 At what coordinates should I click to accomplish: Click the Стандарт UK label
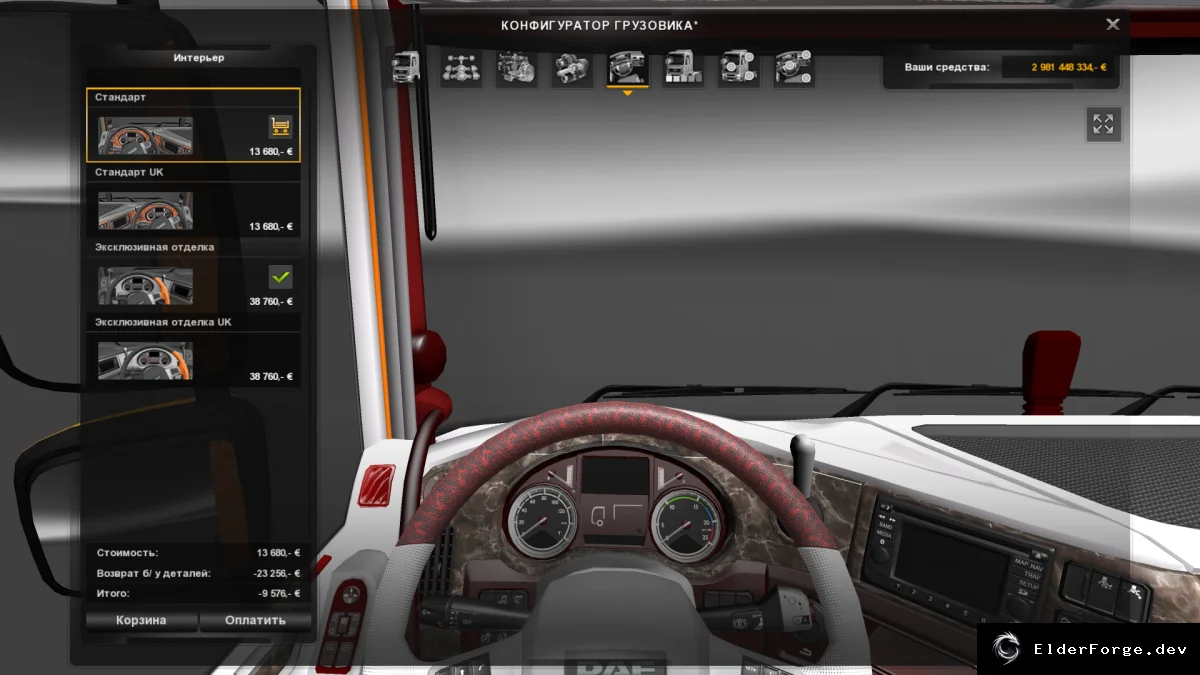coord(129,172)
